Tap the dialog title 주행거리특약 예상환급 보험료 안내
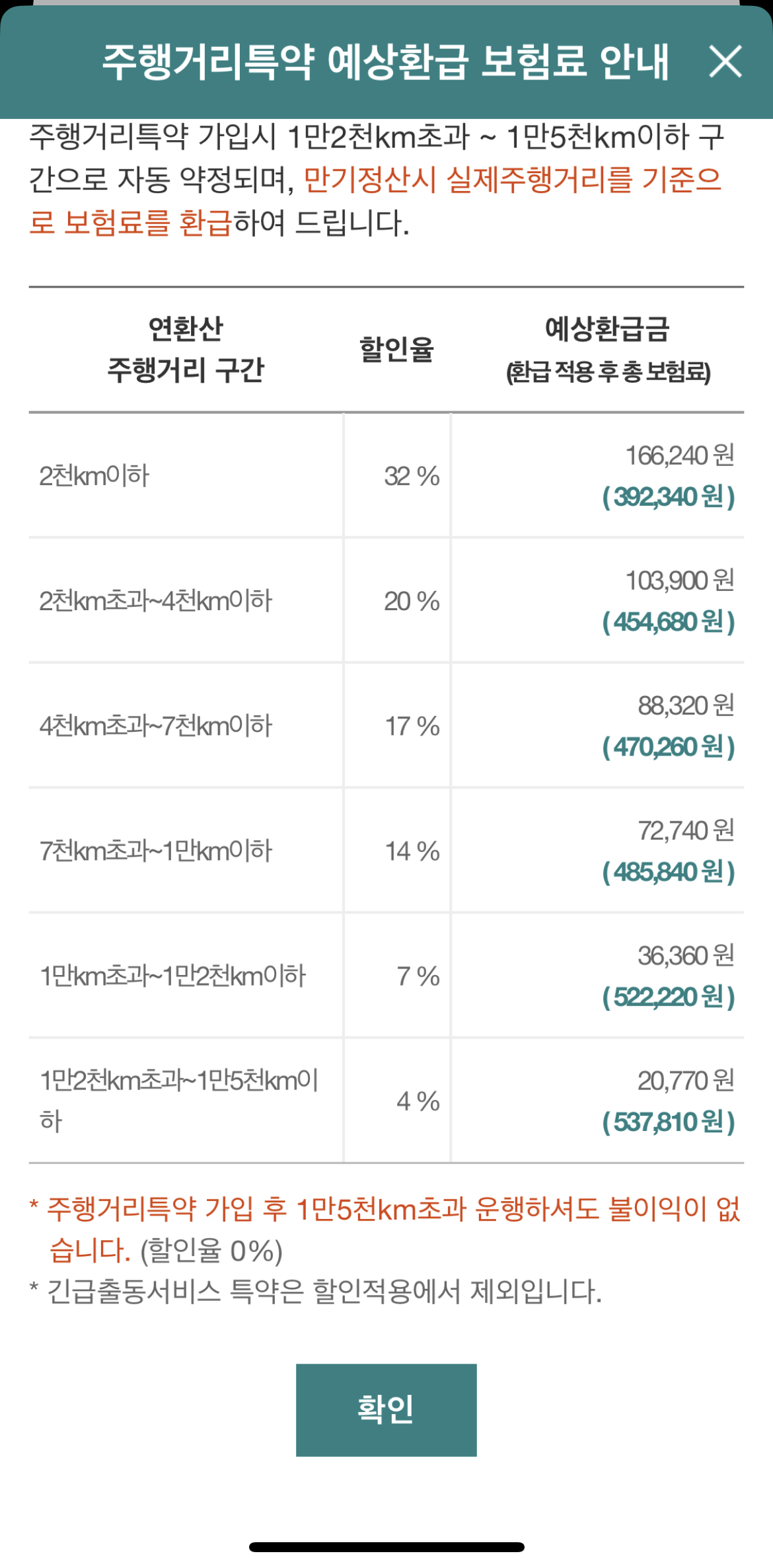This screenshot has height=1568, width=773. click(385, 62)
